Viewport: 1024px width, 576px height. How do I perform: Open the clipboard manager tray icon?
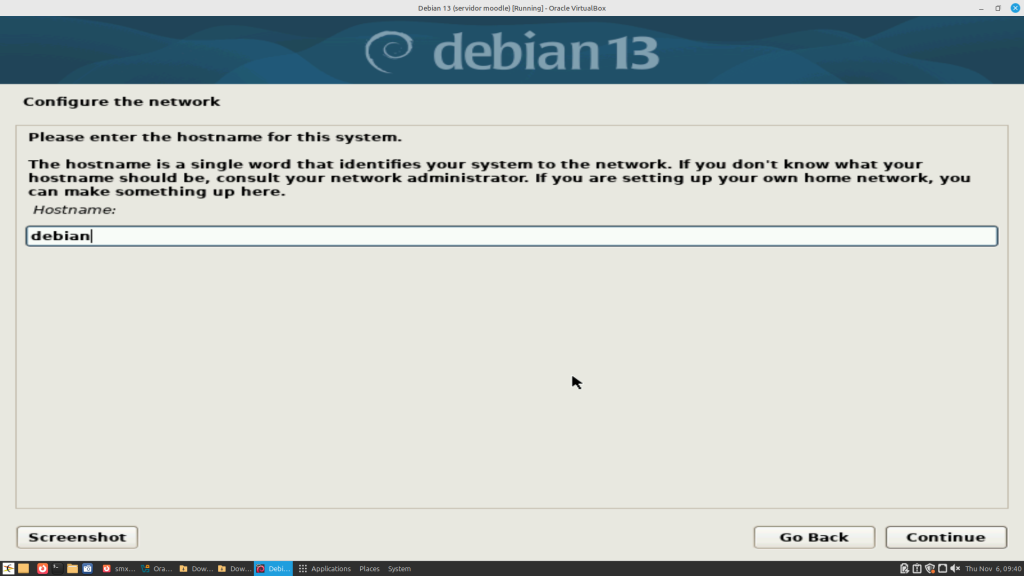coord(916,568)
